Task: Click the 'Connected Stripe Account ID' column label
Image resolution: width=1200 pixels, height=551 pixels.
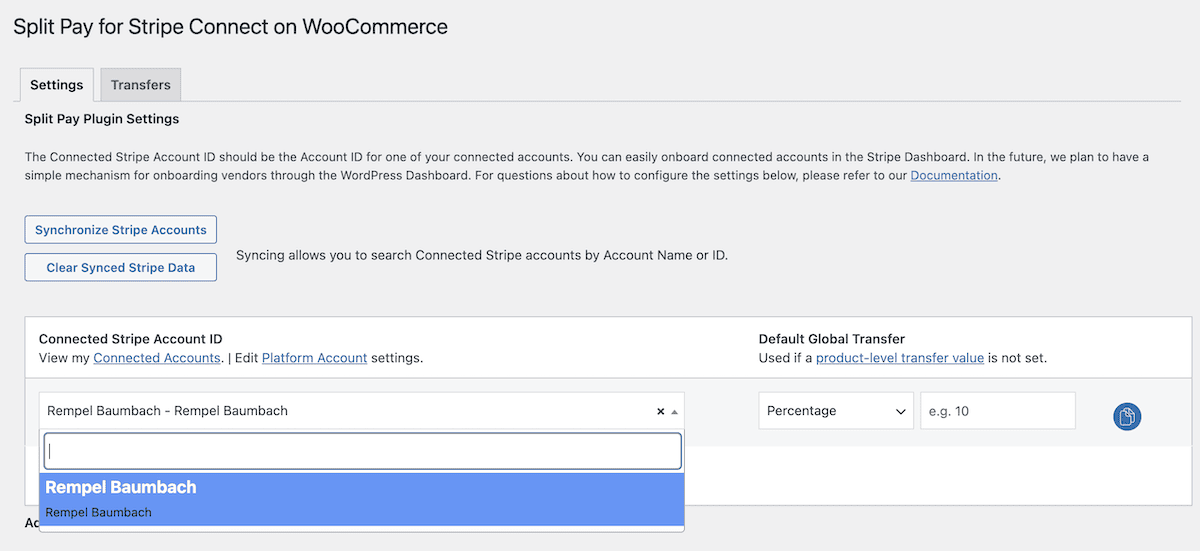Action: click(x=130, y=339)
